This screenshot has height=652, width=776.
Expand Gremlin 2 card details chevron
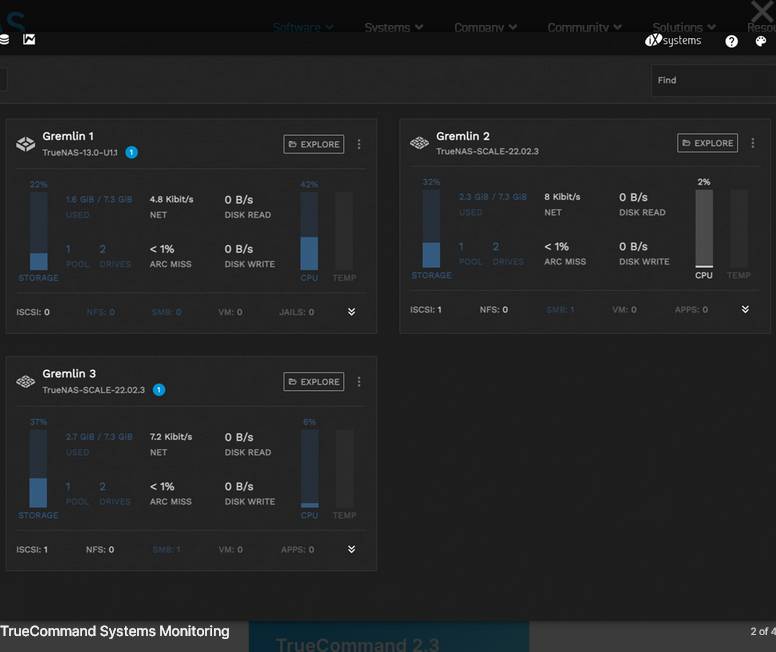(745, 309)
